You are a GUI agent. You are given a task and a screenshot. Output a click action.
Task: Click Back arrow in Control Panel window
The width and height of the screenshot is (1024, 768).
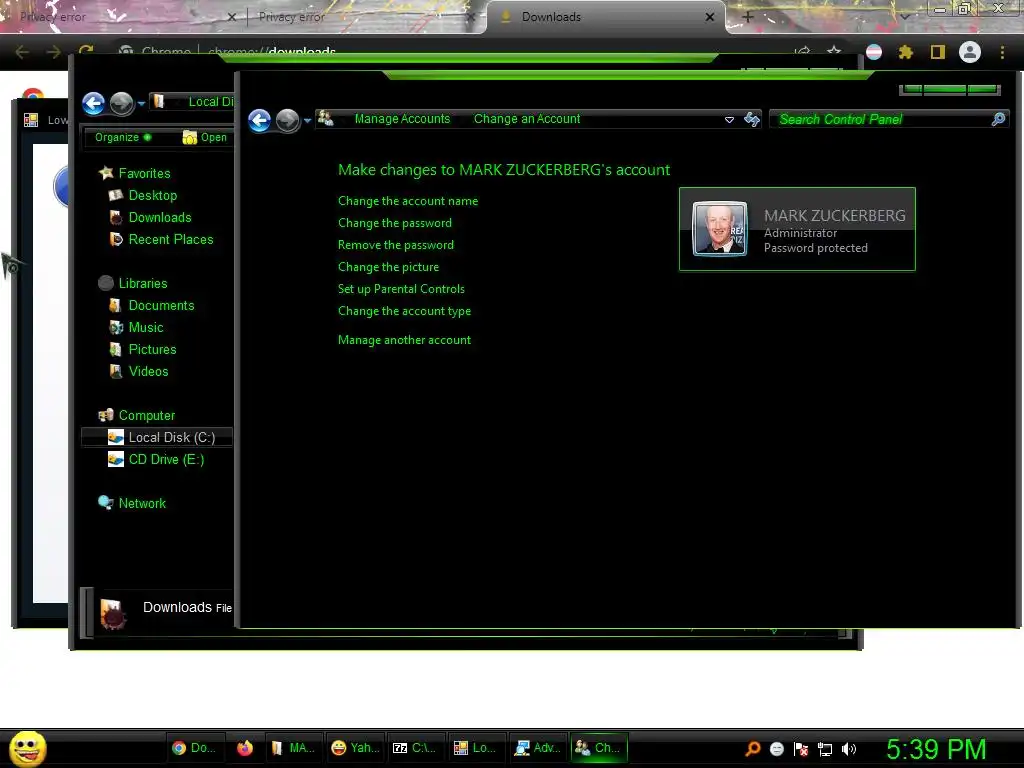[x=260, y=120]
